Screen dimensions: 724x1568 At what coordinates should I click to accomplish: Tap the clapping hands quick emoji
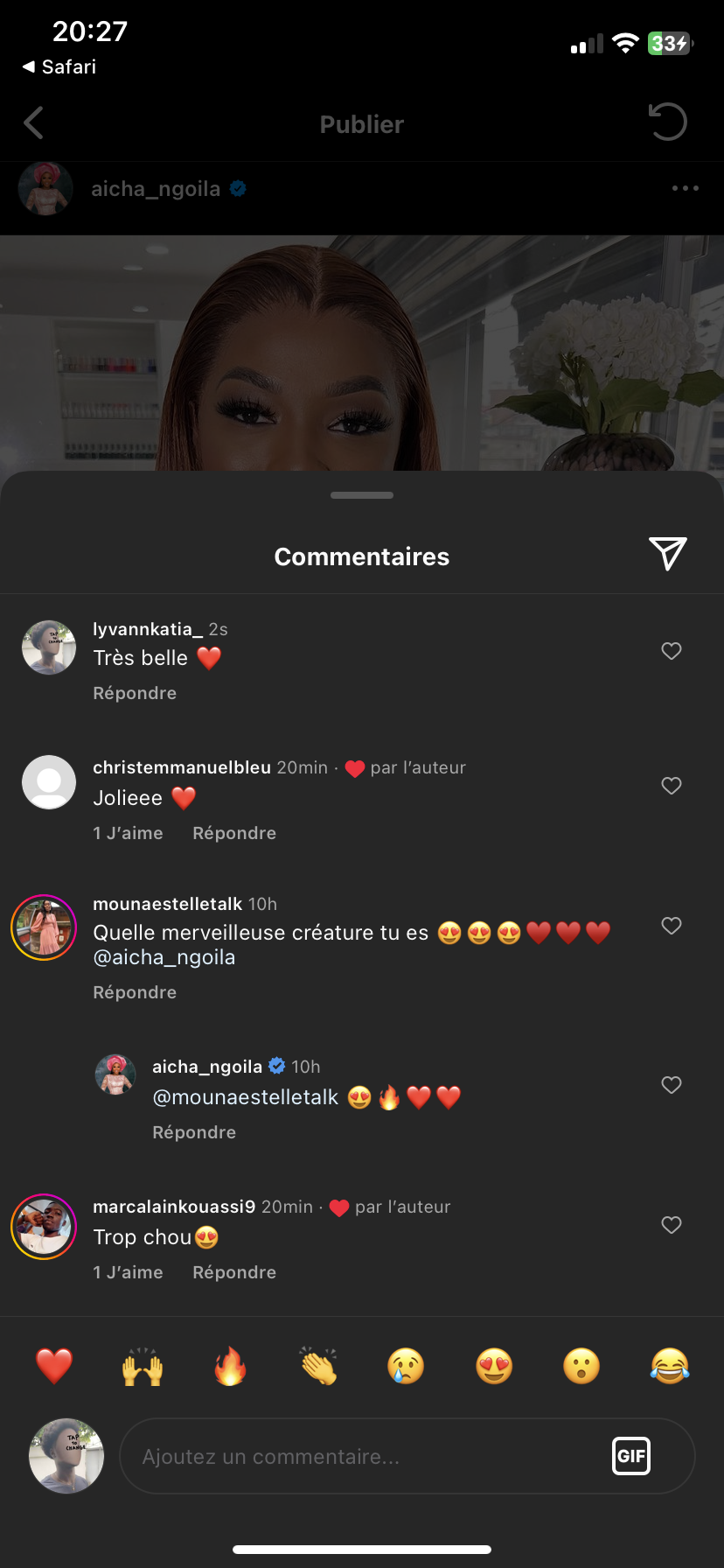318,1366
